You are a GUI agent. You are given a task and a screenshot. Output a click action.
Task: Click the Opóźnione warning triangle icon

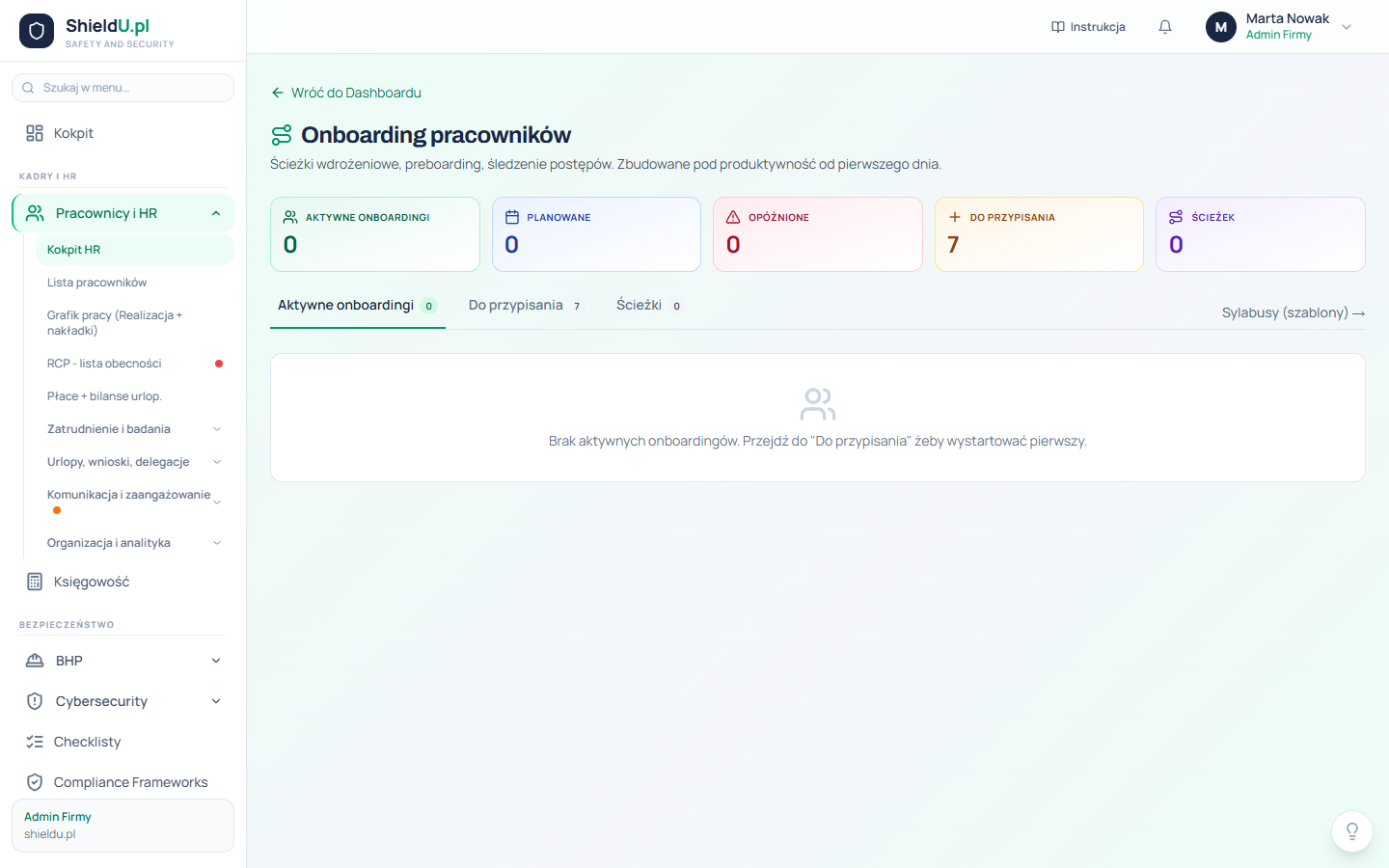click(733, 217)
